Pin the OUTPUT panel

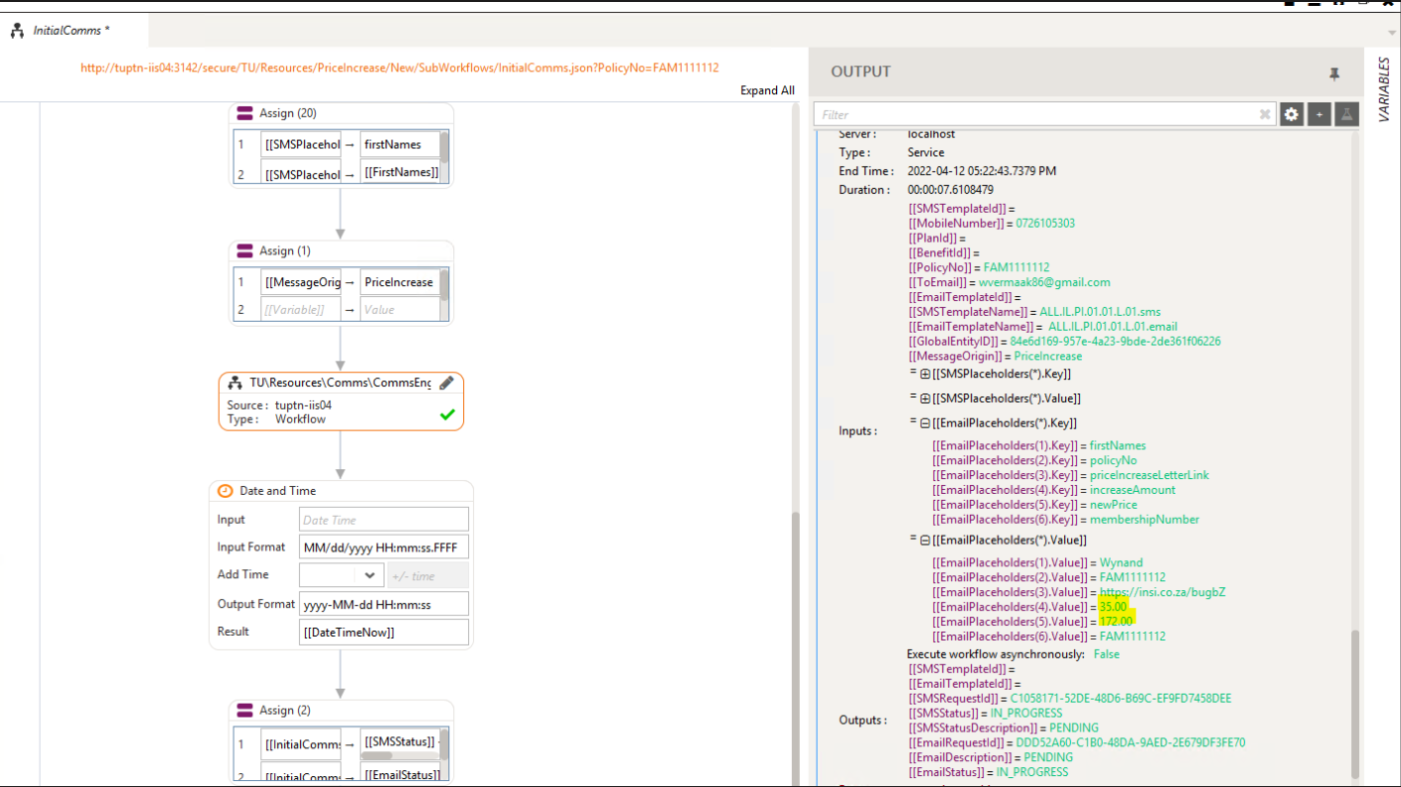tap(1334, 73)
